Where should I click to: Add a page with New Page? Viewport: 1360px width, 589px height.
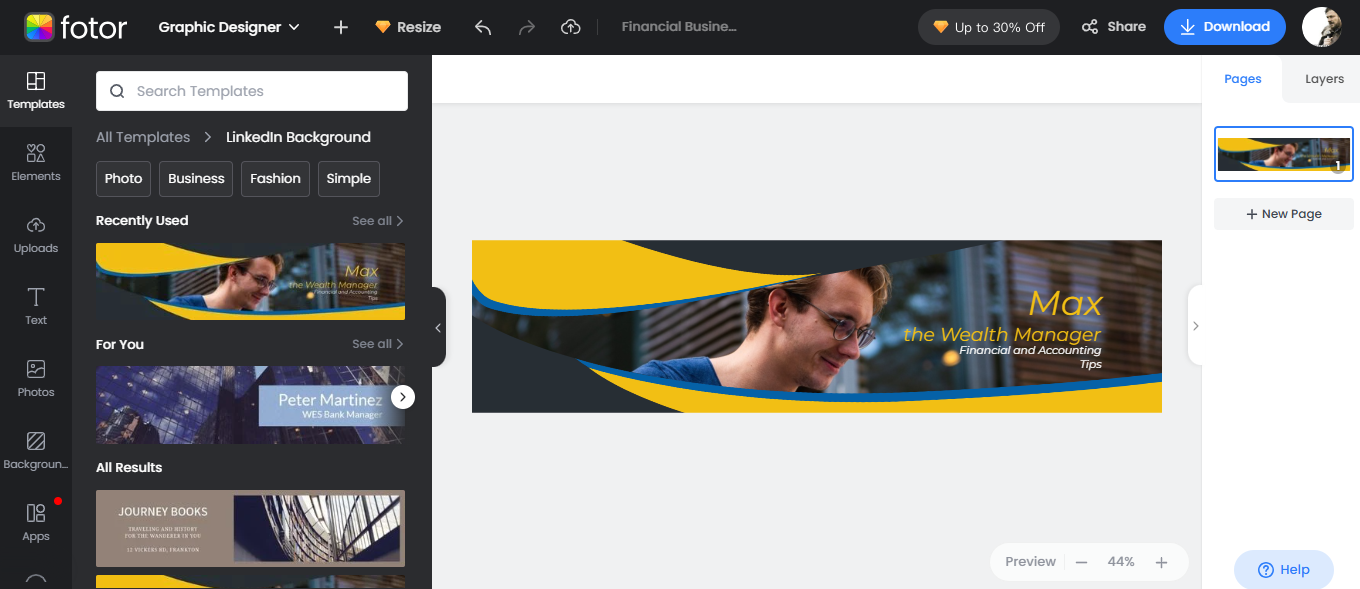click(1284, 214)
